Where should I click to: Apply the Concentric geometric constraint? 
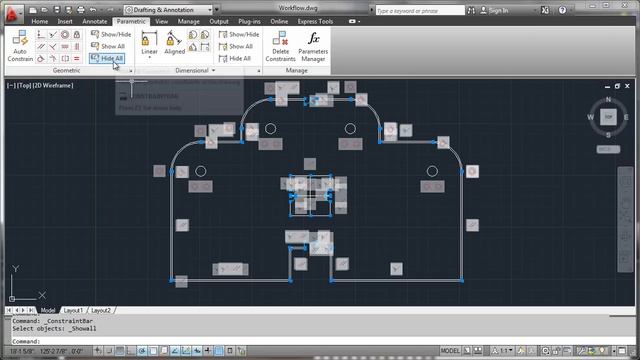tap(65, 35)
